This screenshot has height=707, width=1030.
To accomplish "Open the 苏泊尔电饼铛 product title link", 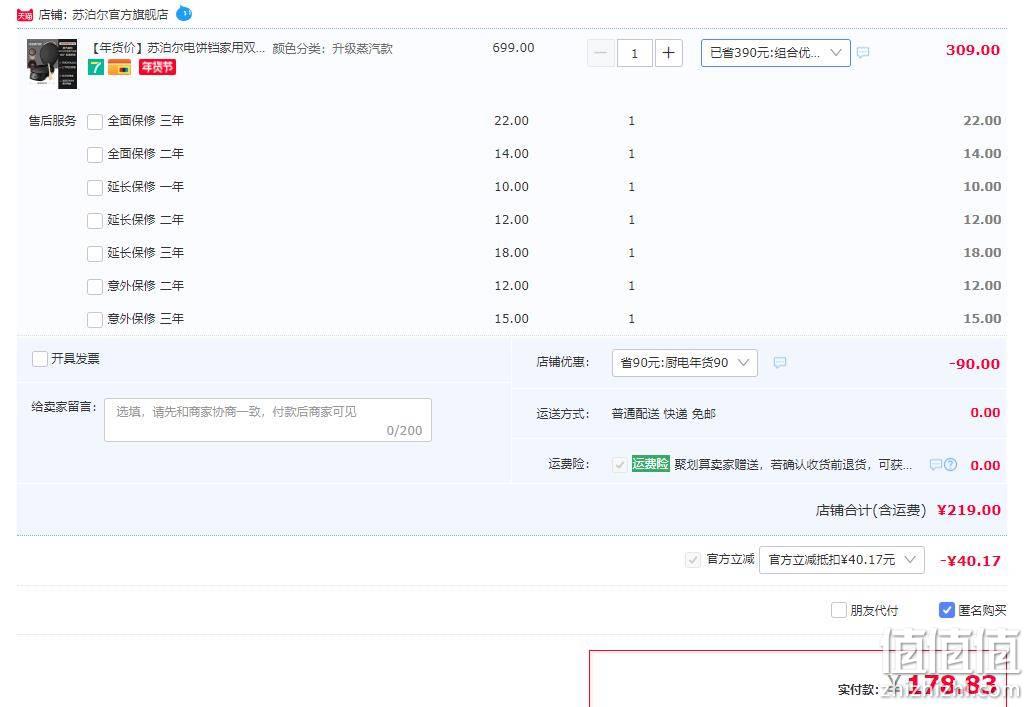I will point(177,48).
